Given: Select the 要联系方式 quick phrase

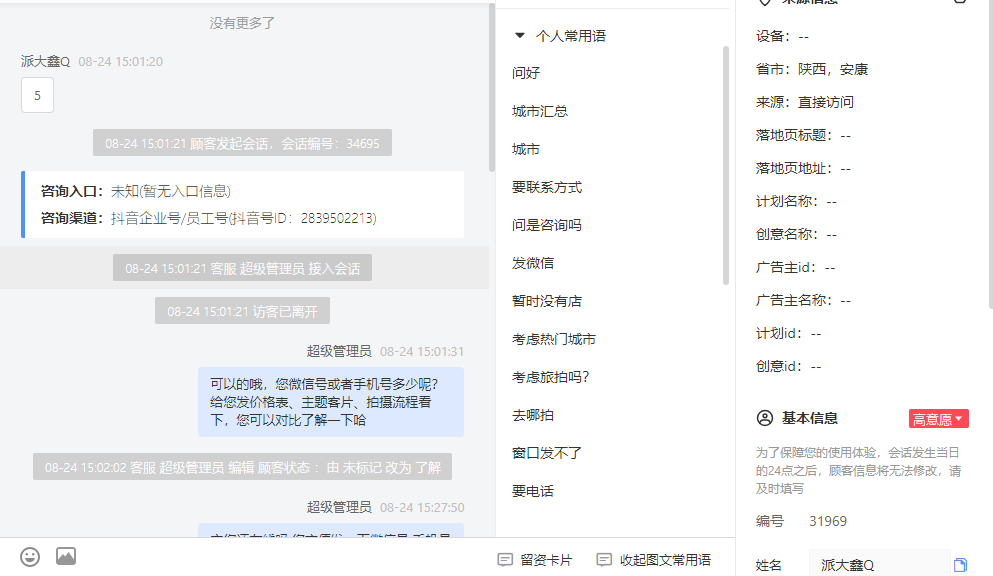Looking at the screenshot, I should 547,187.
